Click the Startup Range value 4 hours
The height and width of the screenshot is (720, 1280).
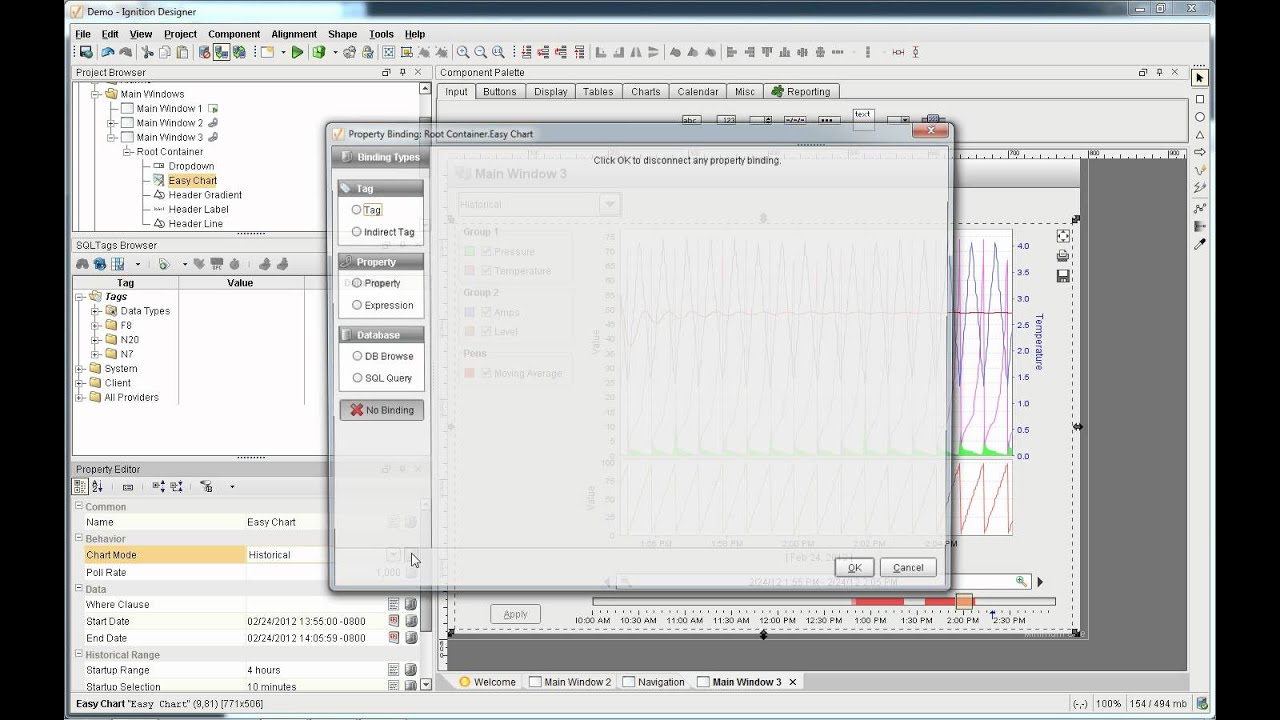pyautogui.click(x=264, y=670)
